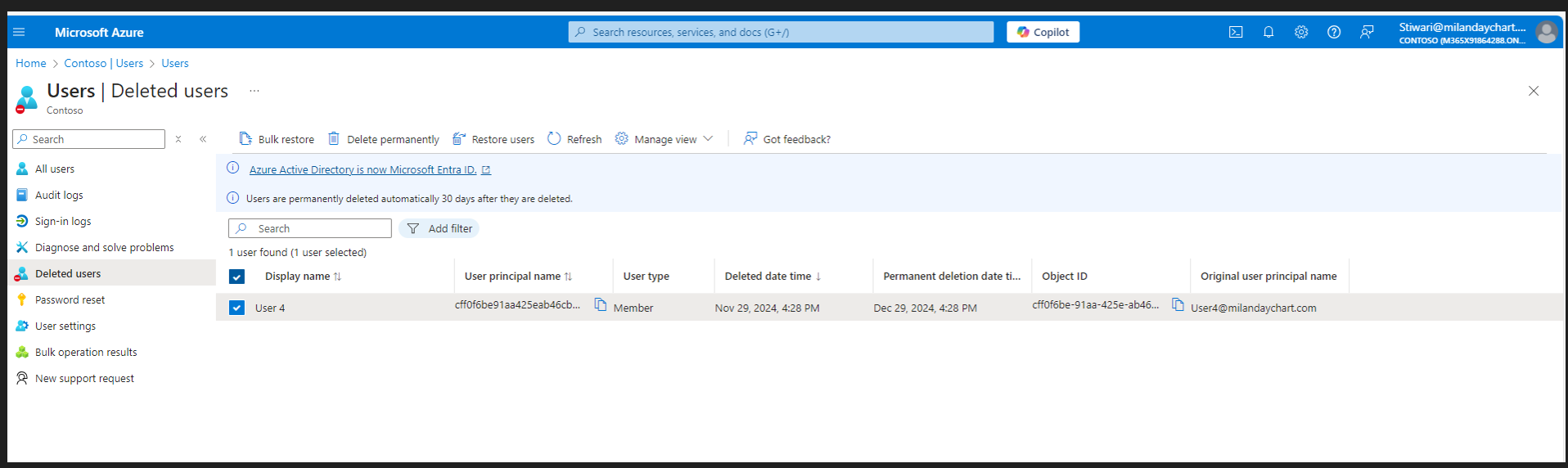Open portal settings gear icon
The height and width of the screenshot is (468, 1568).
coord(1301,32)
